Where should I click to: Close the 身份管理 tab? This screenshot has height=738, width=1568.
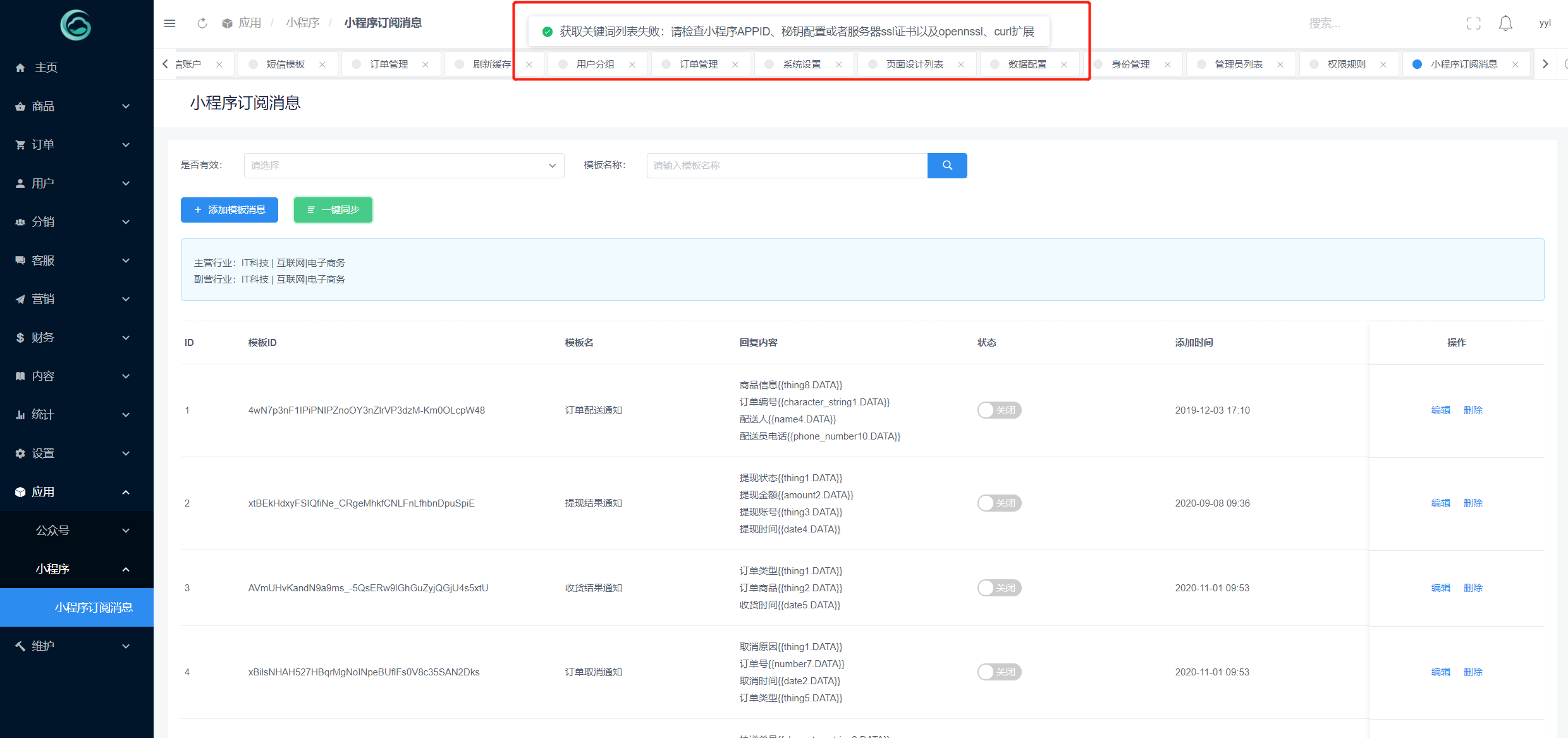coord(1168,65)
